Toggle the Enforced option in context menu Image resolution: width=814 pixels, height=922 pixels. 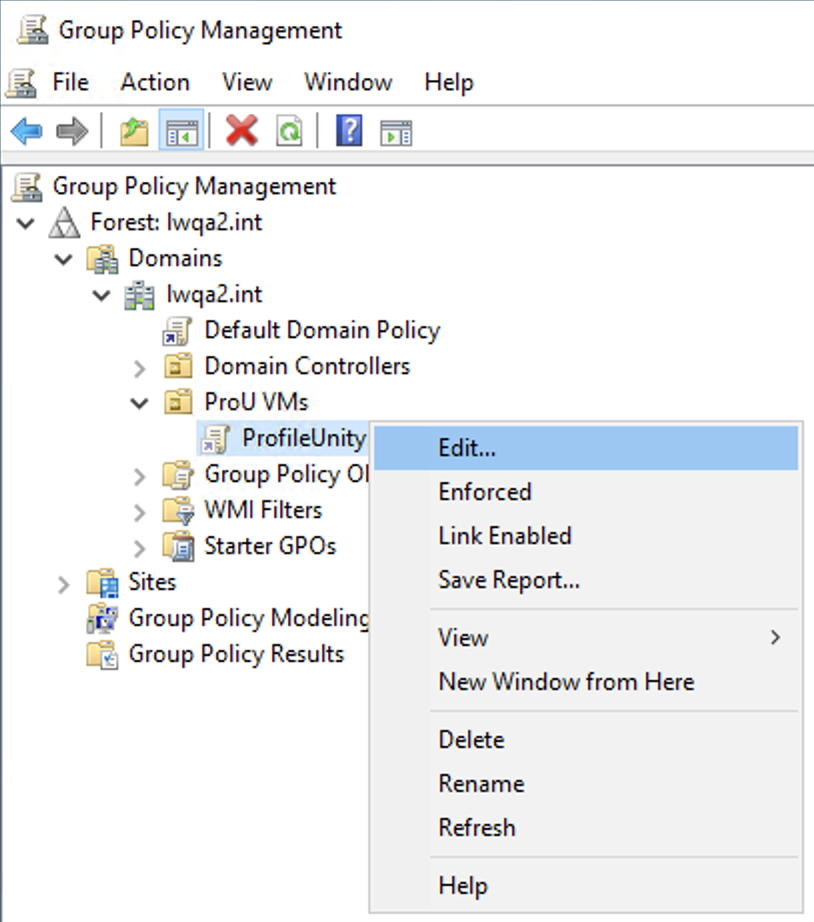[485, 492]
